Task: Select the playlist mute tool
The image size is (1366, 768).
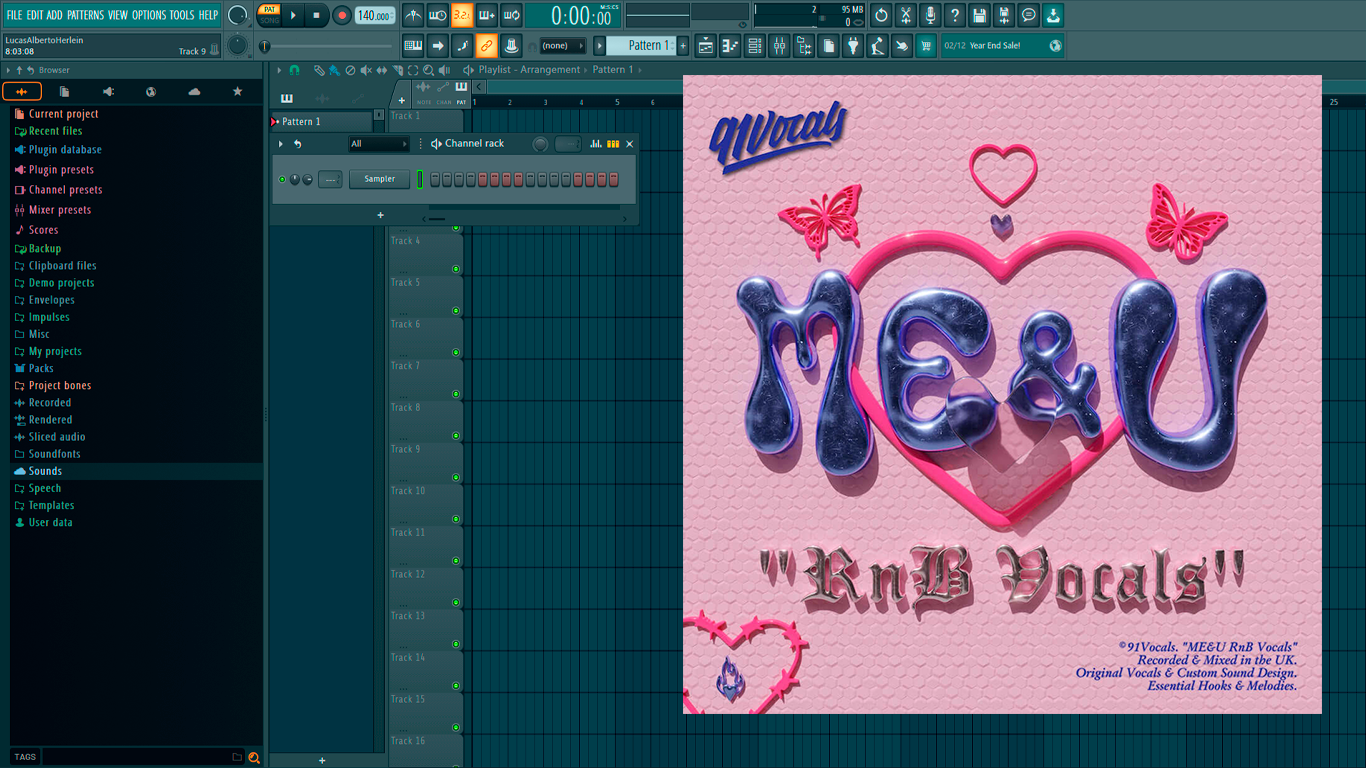Action: click(x=366, y=70)
